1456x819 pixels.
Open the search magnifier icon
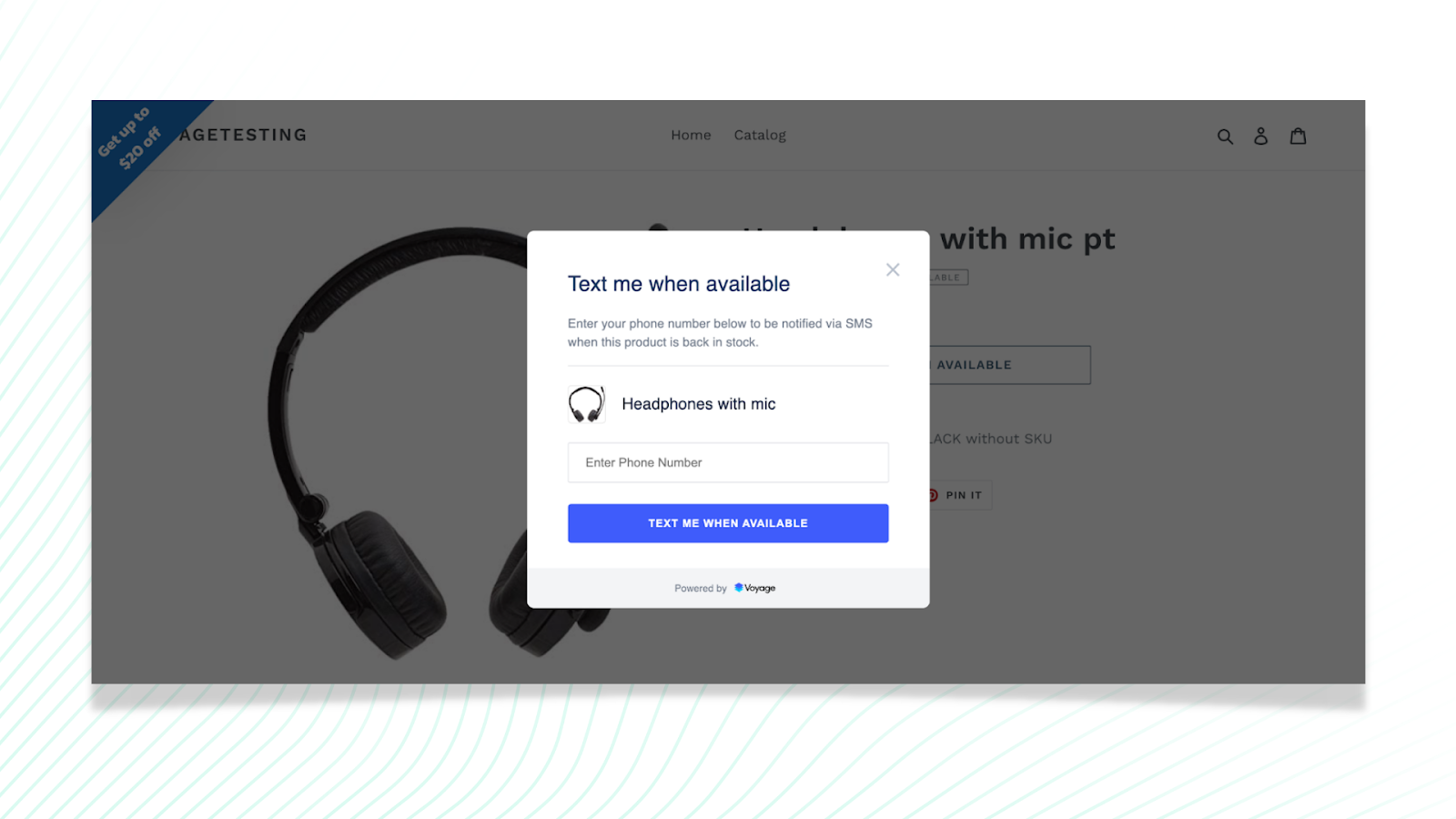click(x=1225, y=136)
